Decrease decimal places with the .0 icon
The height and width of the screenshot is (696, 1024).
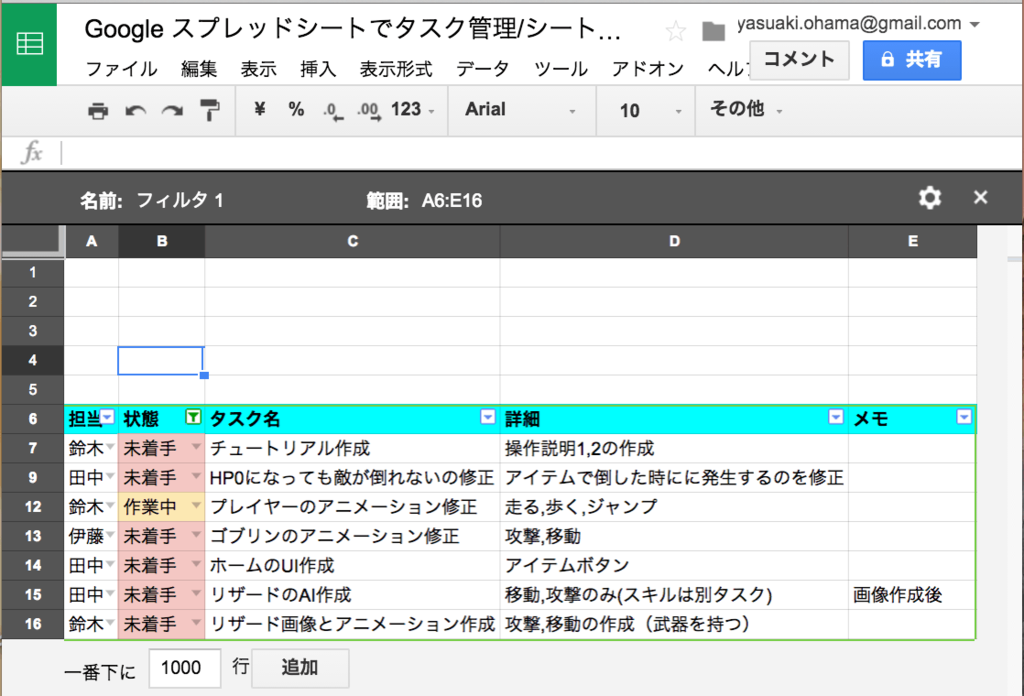(x=331, y=110)
